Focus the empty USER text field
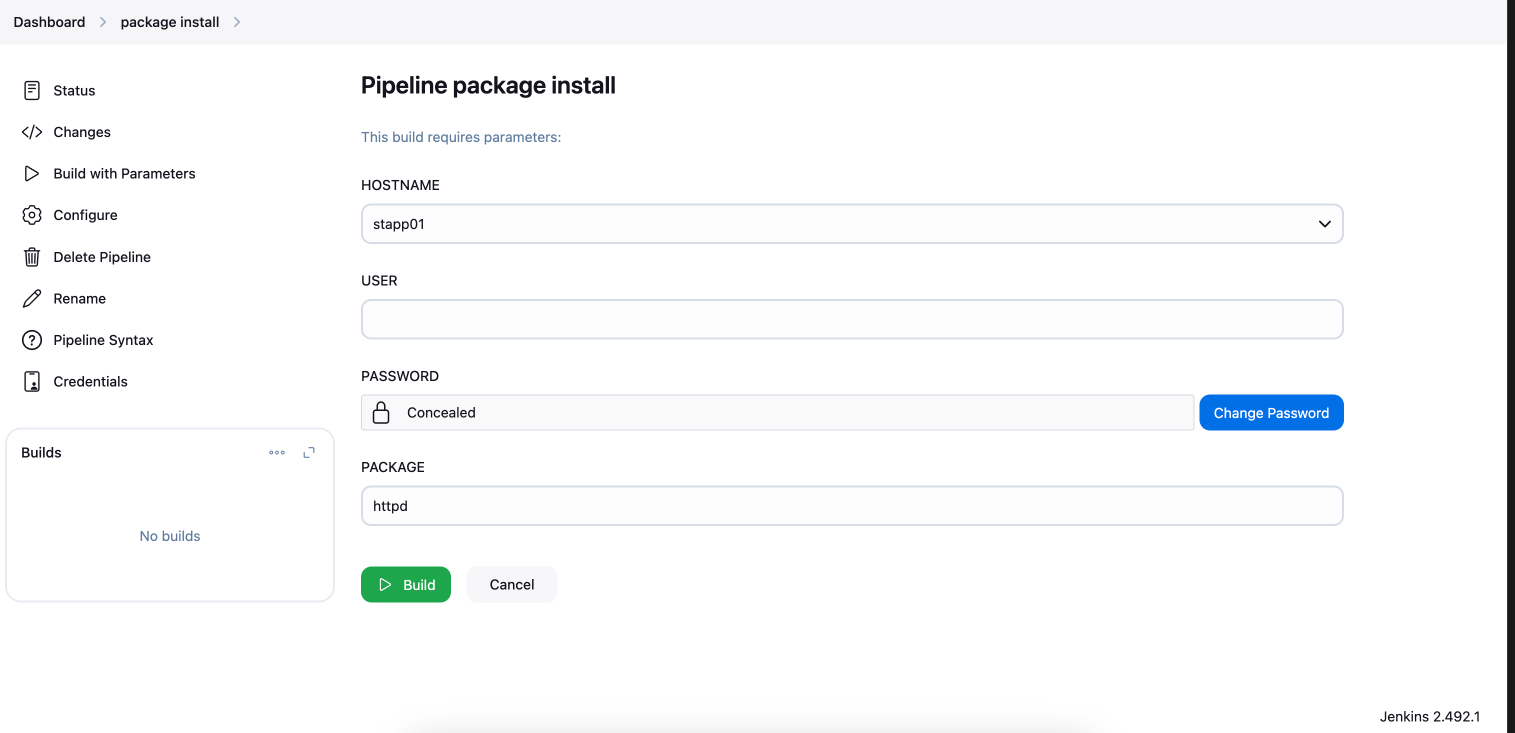Image resolution: width=1515 pixels, height=733 pixels. [851, 320]
